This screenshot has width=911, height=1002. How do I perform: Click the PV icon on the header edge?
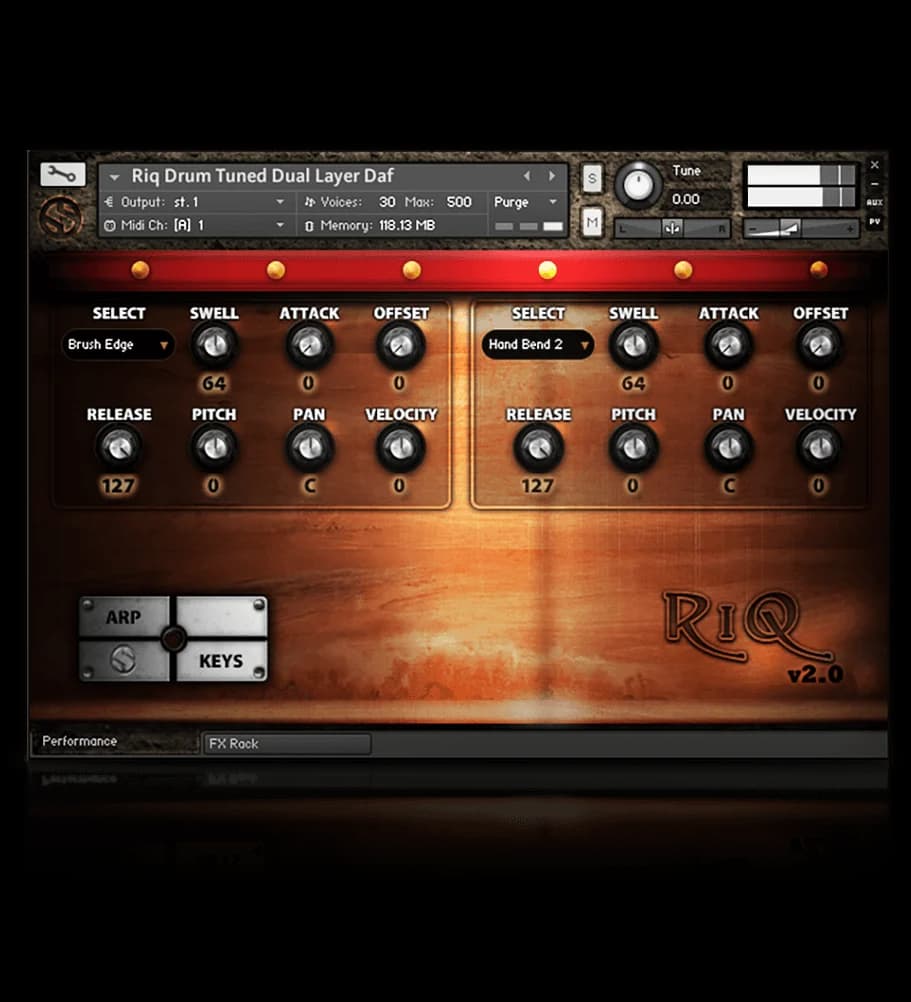click(x=875, y=221)
